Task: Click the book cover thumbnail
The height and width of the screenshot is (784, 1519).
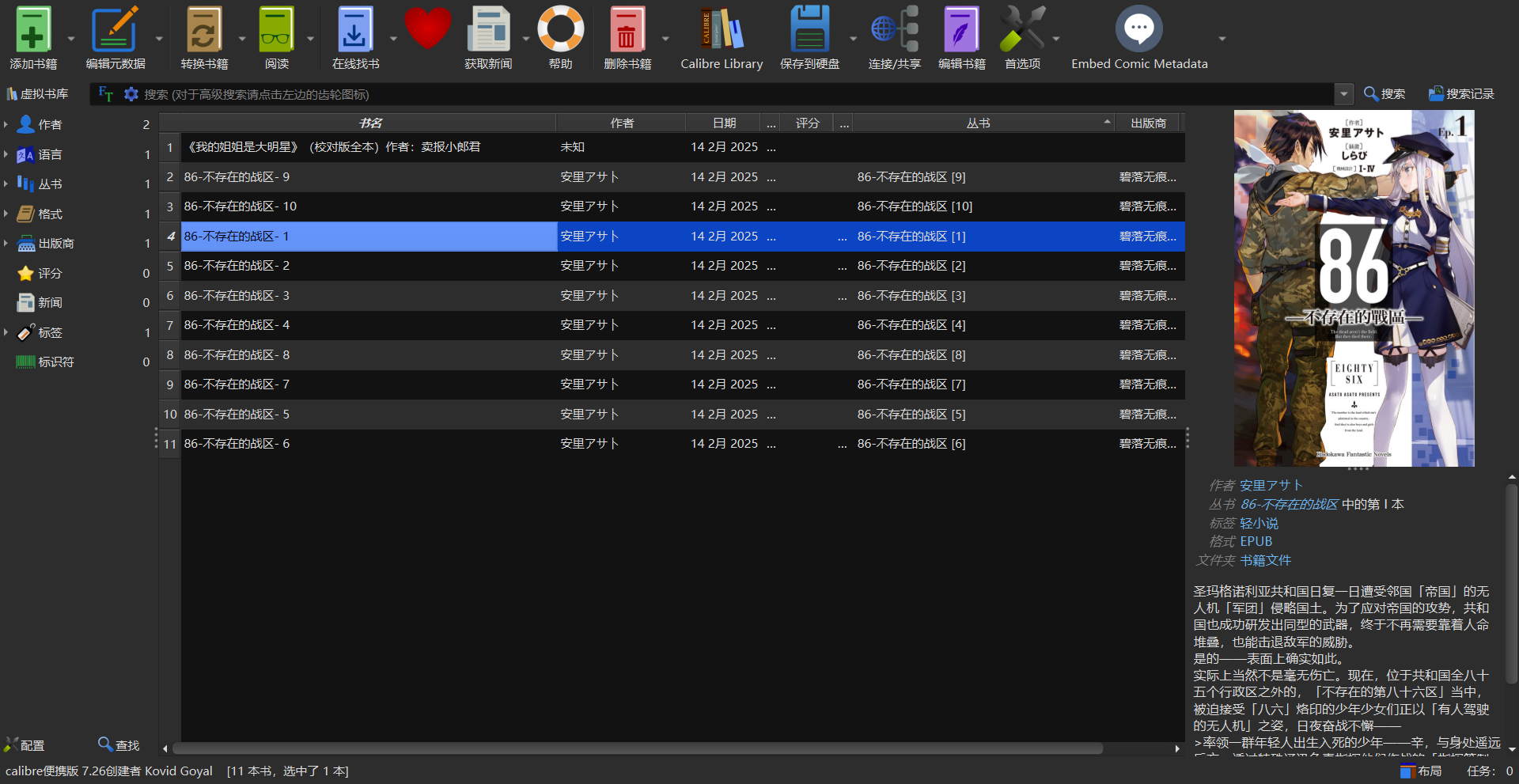Action: tap(1354, 288)
